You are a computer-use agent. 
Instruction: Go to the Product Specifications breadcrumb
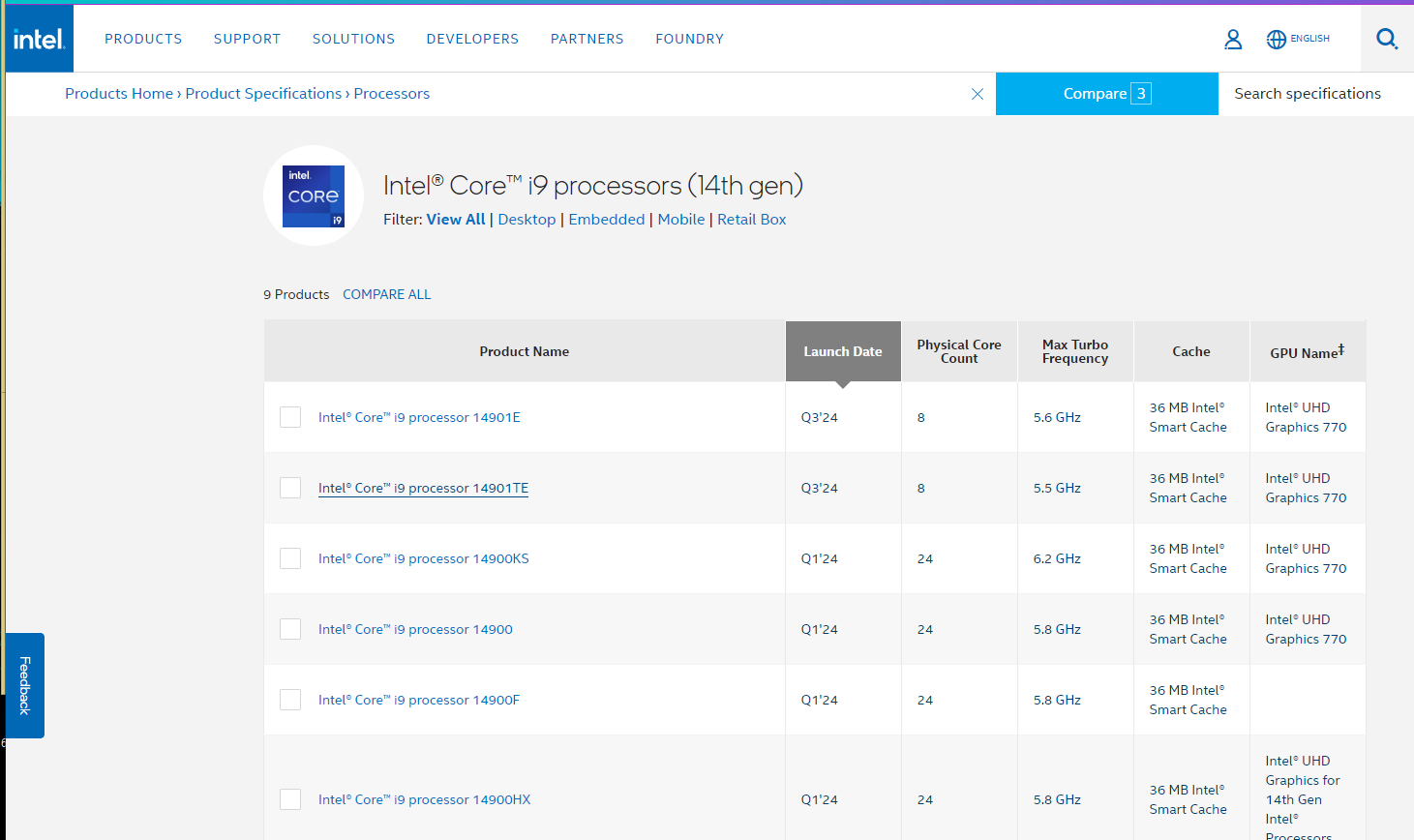point(263,94)
